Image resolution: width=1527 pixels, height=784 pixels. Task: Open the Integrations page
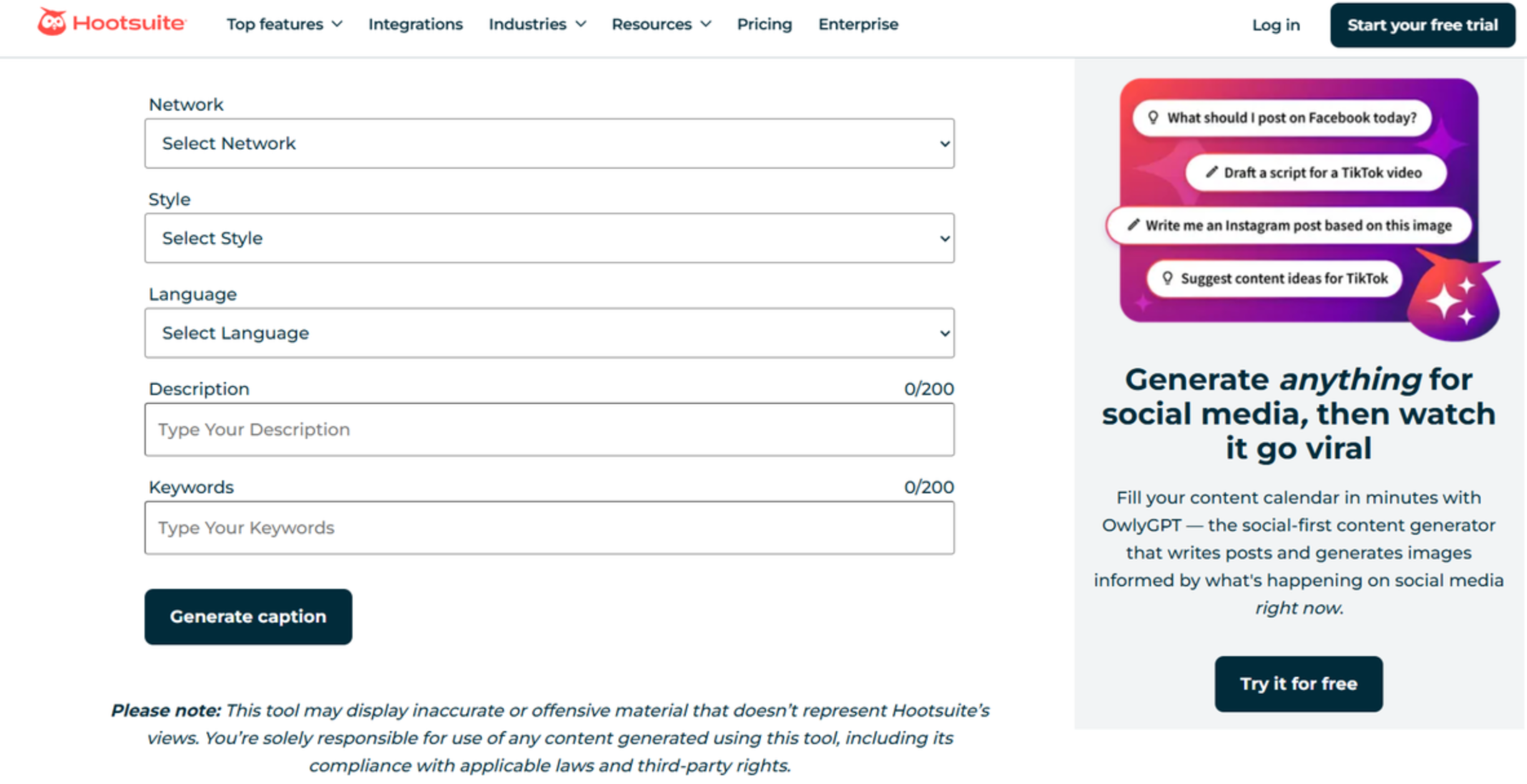pos(416,24)
